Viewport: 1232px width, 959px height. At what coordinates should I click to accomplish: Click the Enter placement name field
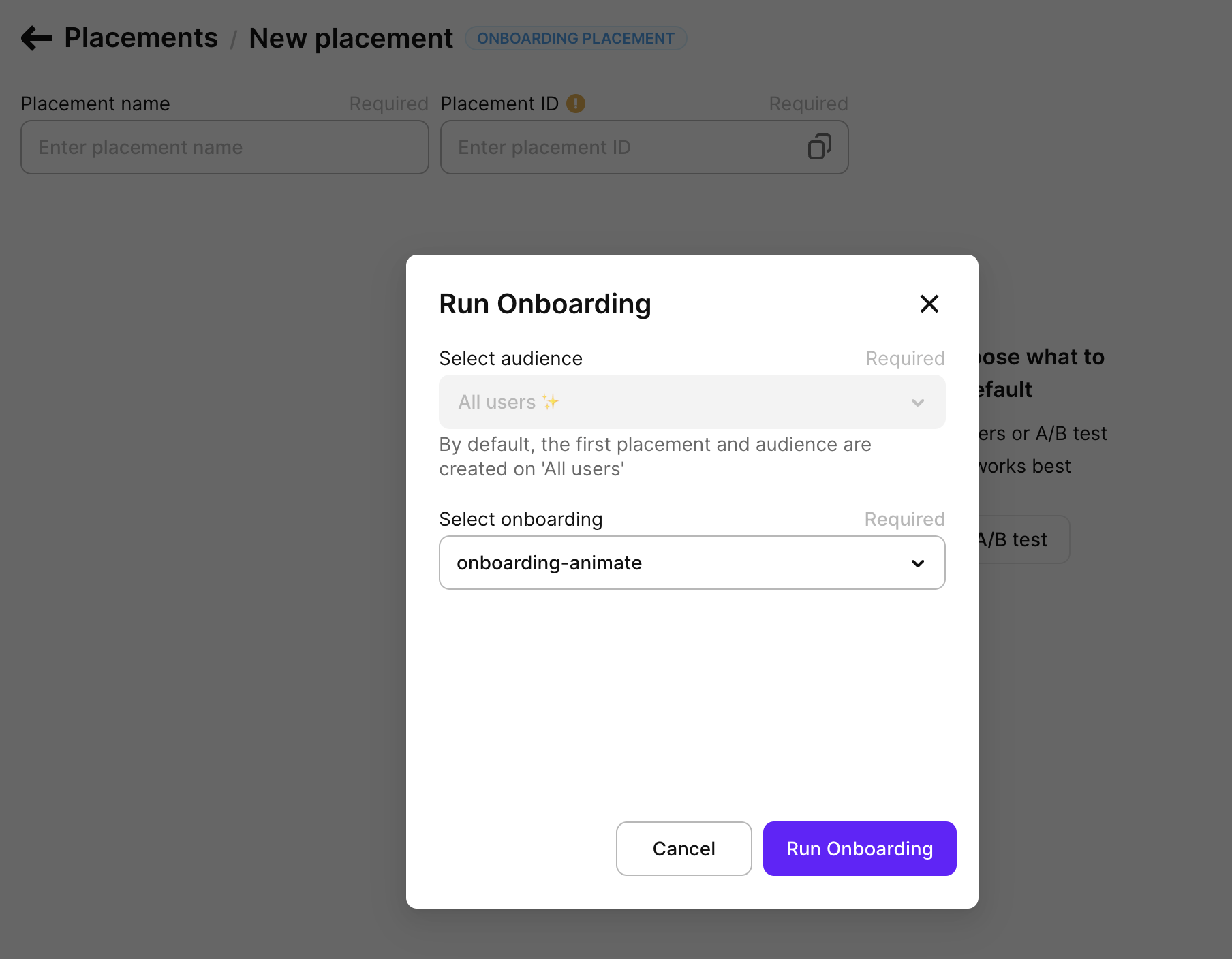pyautogui.click(x=224, y=147)
